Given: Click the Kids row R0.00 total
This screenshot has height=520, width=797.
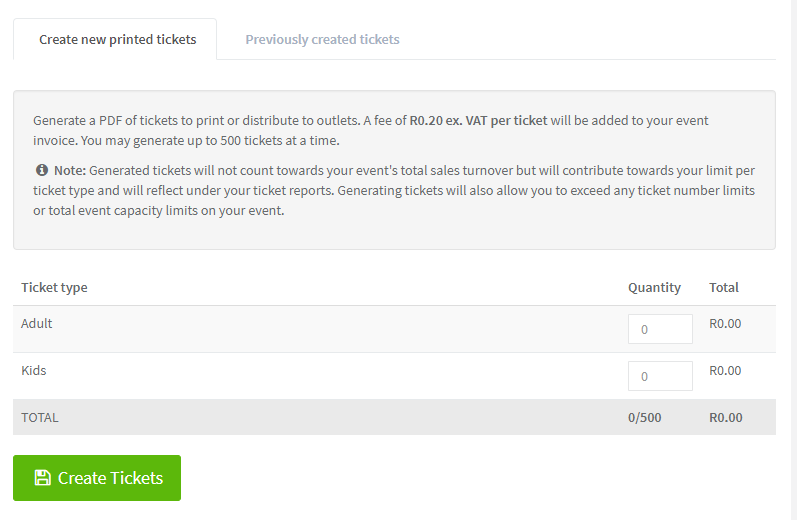Looking at the screenshot, I should click(x=725, y=370).
